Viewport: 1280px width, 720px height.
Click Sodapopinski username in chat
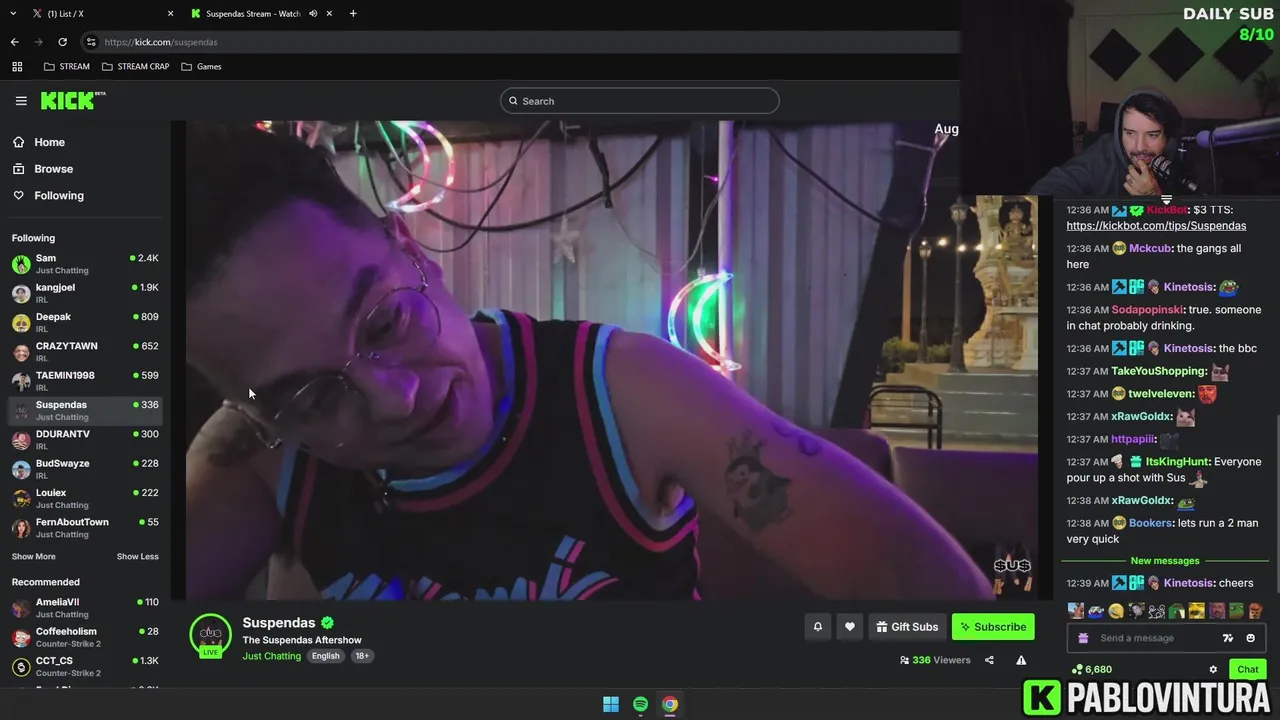(x=1147, y=310)
